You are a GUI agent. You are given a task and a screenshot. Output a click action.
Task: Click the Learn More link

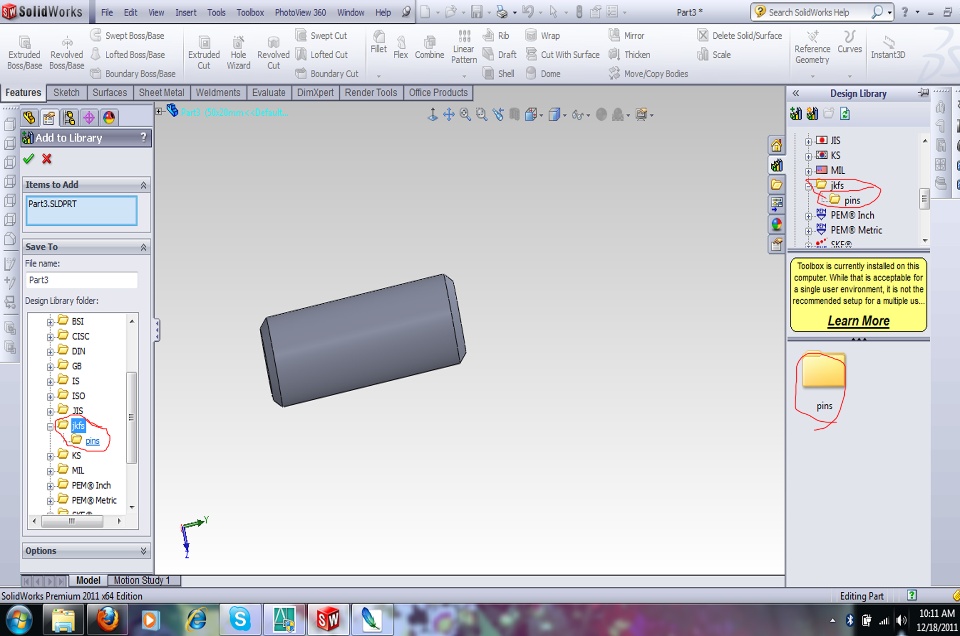pos(858,321)
